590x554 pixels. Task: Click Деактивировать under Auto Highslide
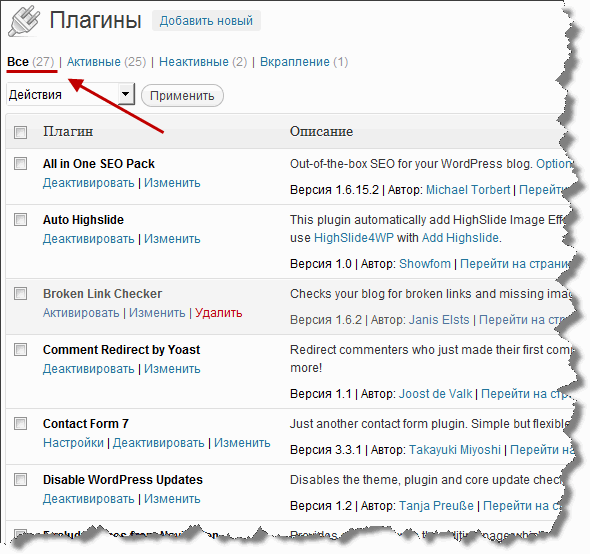pyautogui.click(x=88, y=239)
